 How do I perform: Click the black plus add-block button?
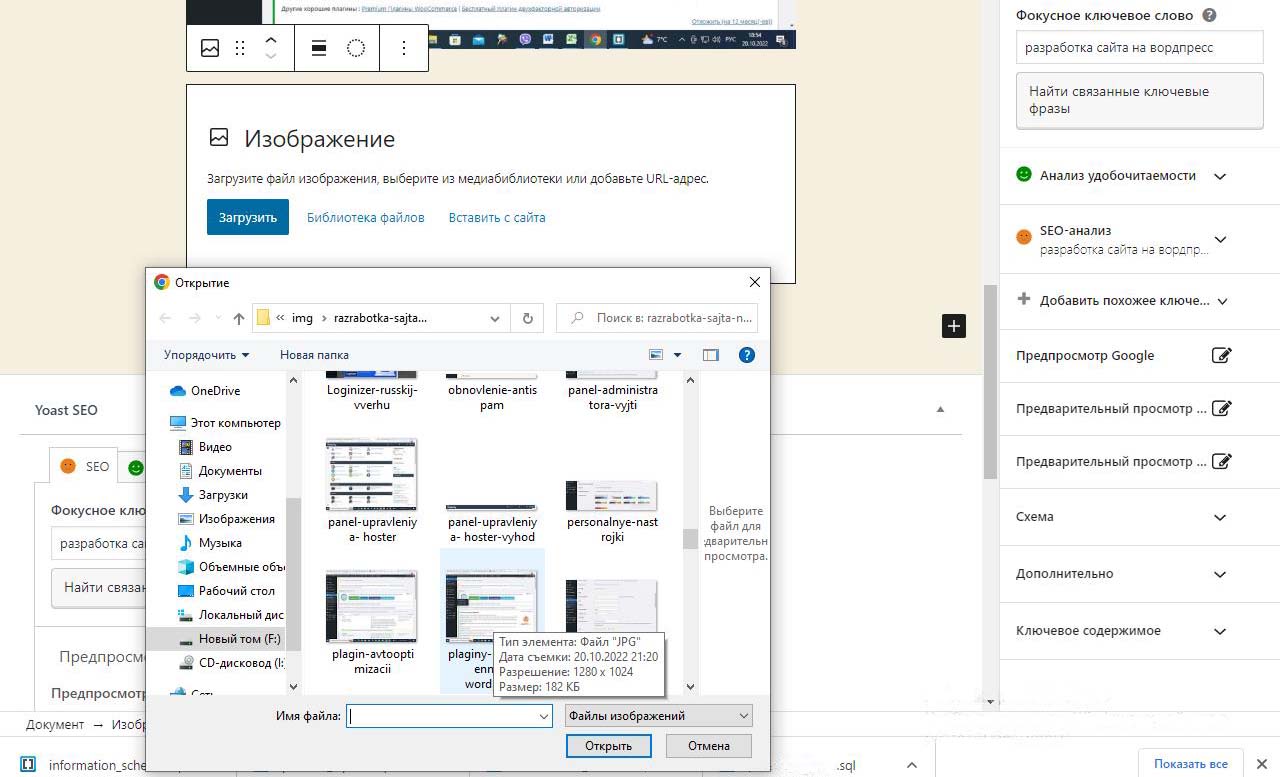(x=953, y=326)
